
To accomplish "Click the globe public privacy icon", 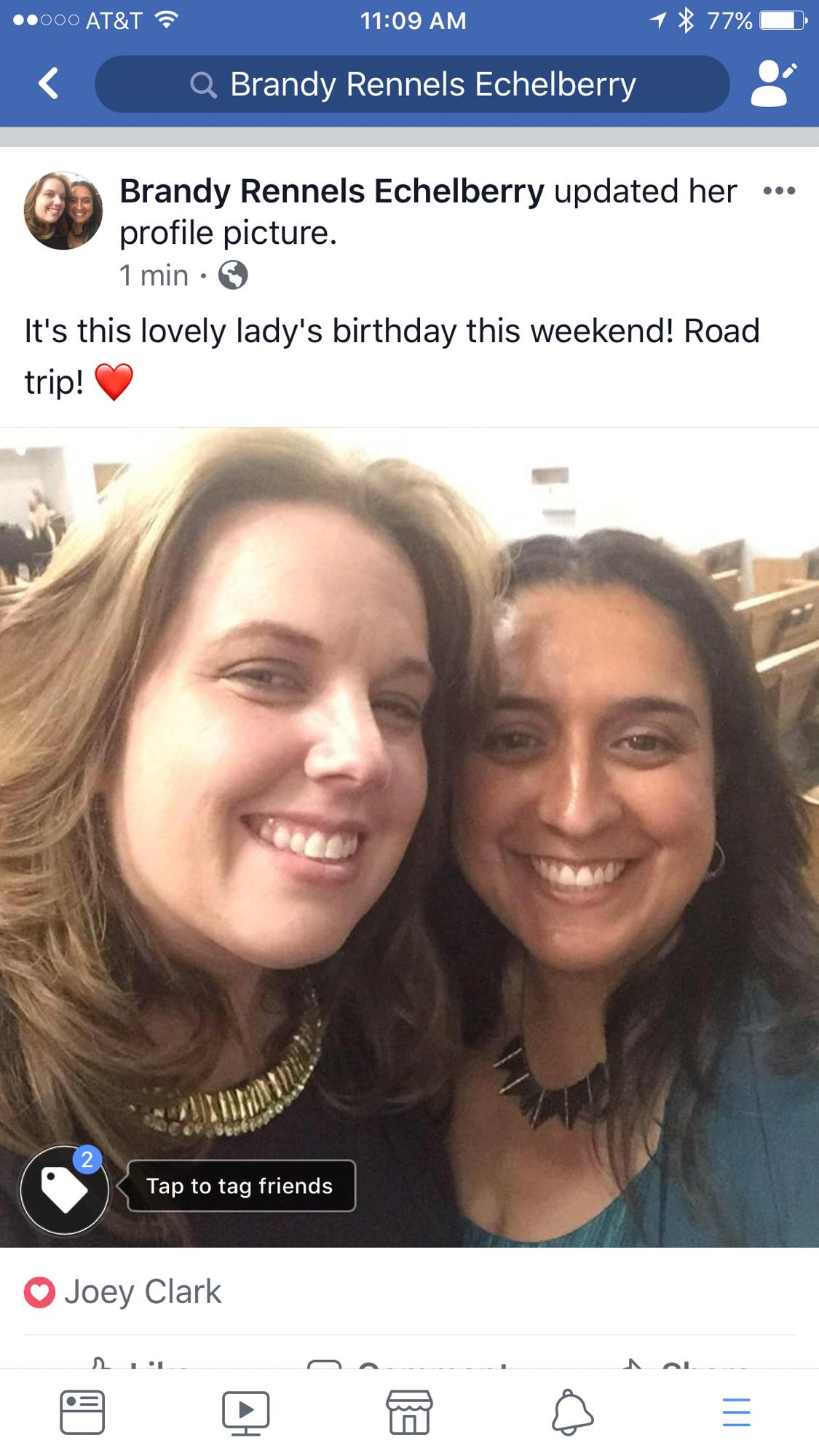I will coord(233,276).
